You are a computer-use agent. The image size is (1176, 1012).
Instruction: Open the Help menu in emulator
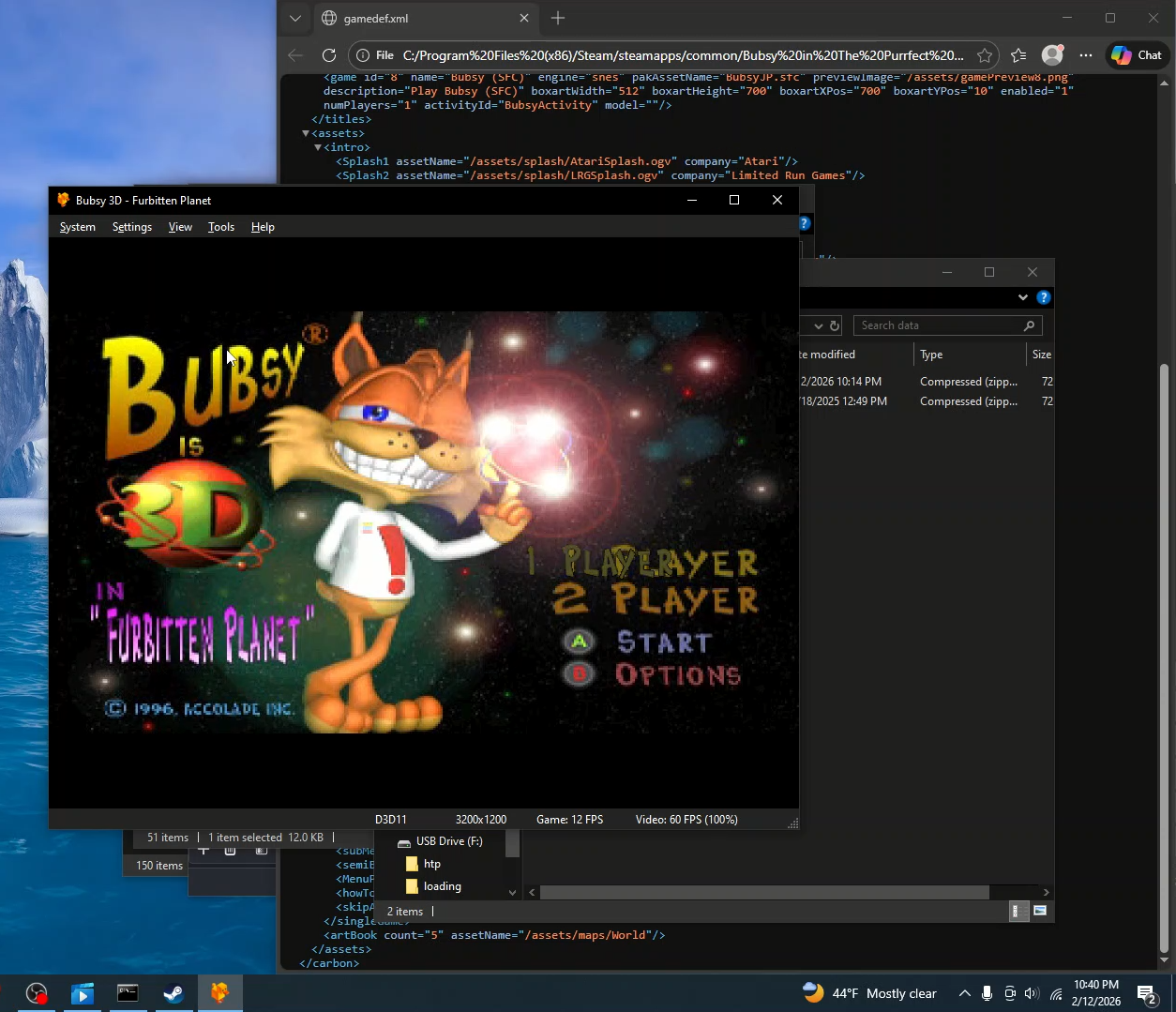coord(263,227)
